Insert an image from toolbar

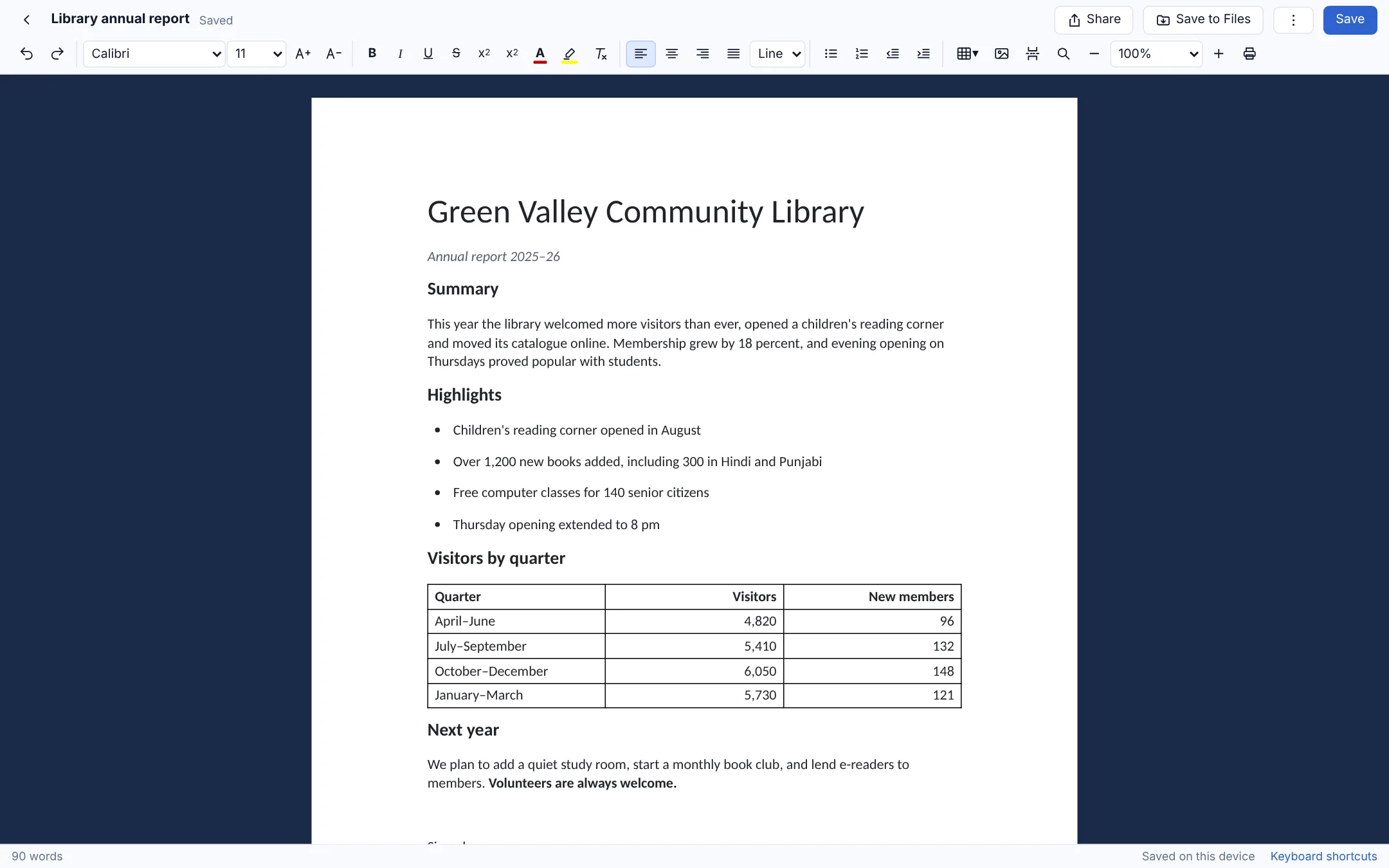click(1002, 54)
